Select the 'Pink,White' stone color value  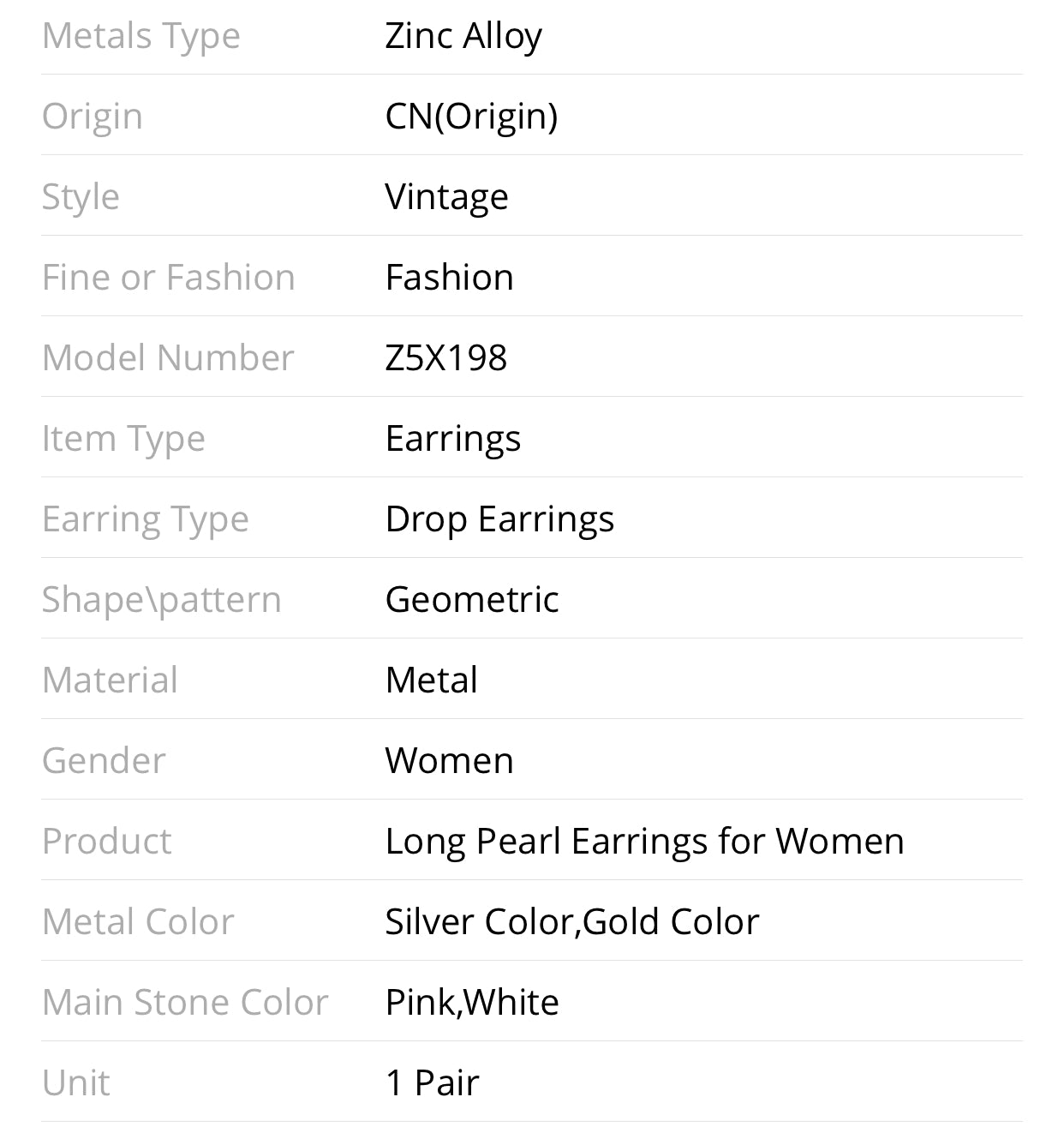coord(472,1003)
